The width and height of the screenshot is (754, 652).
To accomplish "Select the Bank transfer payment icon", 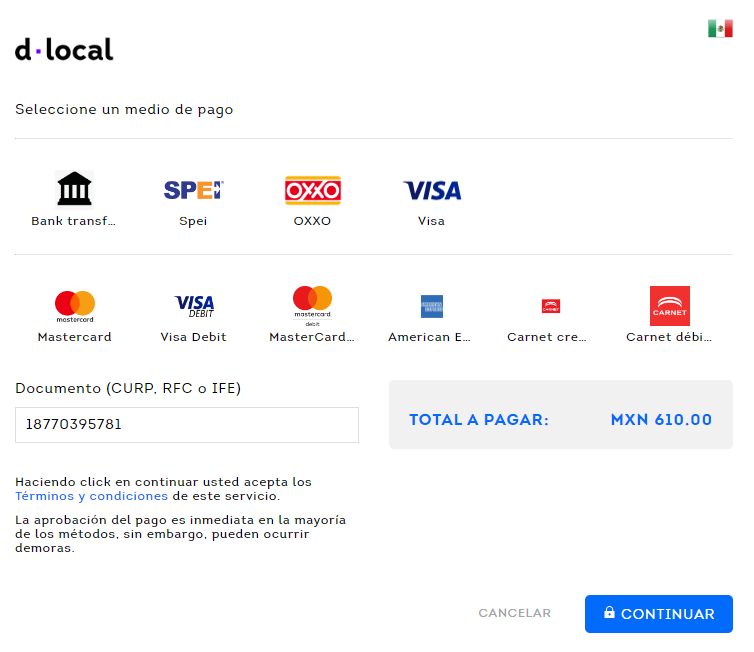I will pyautogui.click(x=74, y=190).
